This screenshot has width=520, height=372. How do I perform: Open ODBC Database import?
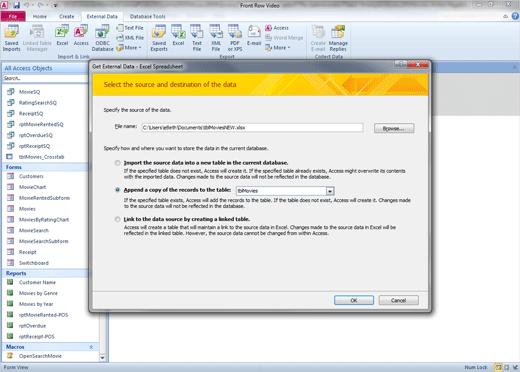pos(102,38)
